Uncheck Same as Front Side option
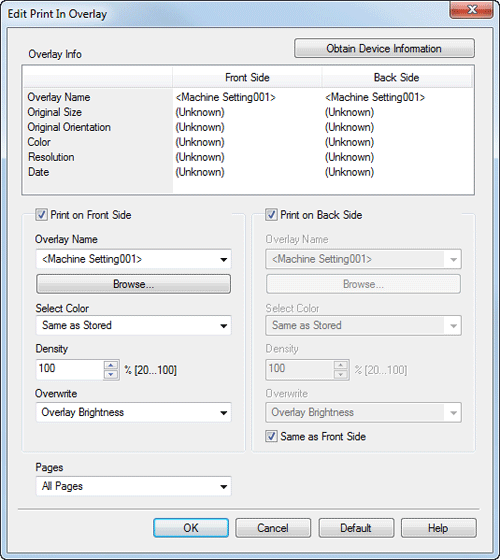This screenshot has width=500, height=560. coord(271,436)
